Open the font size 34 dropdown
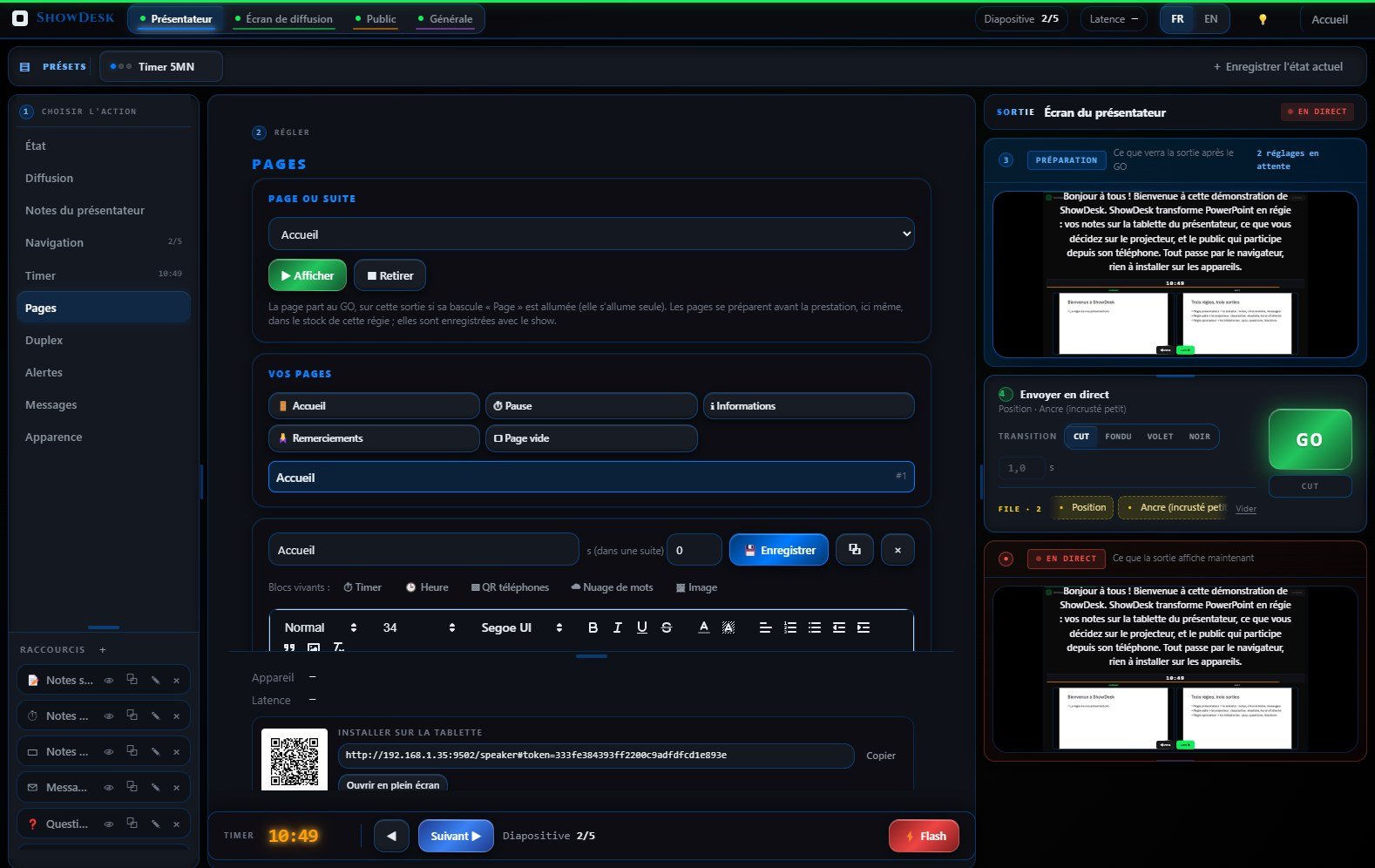 pos(418,627)
